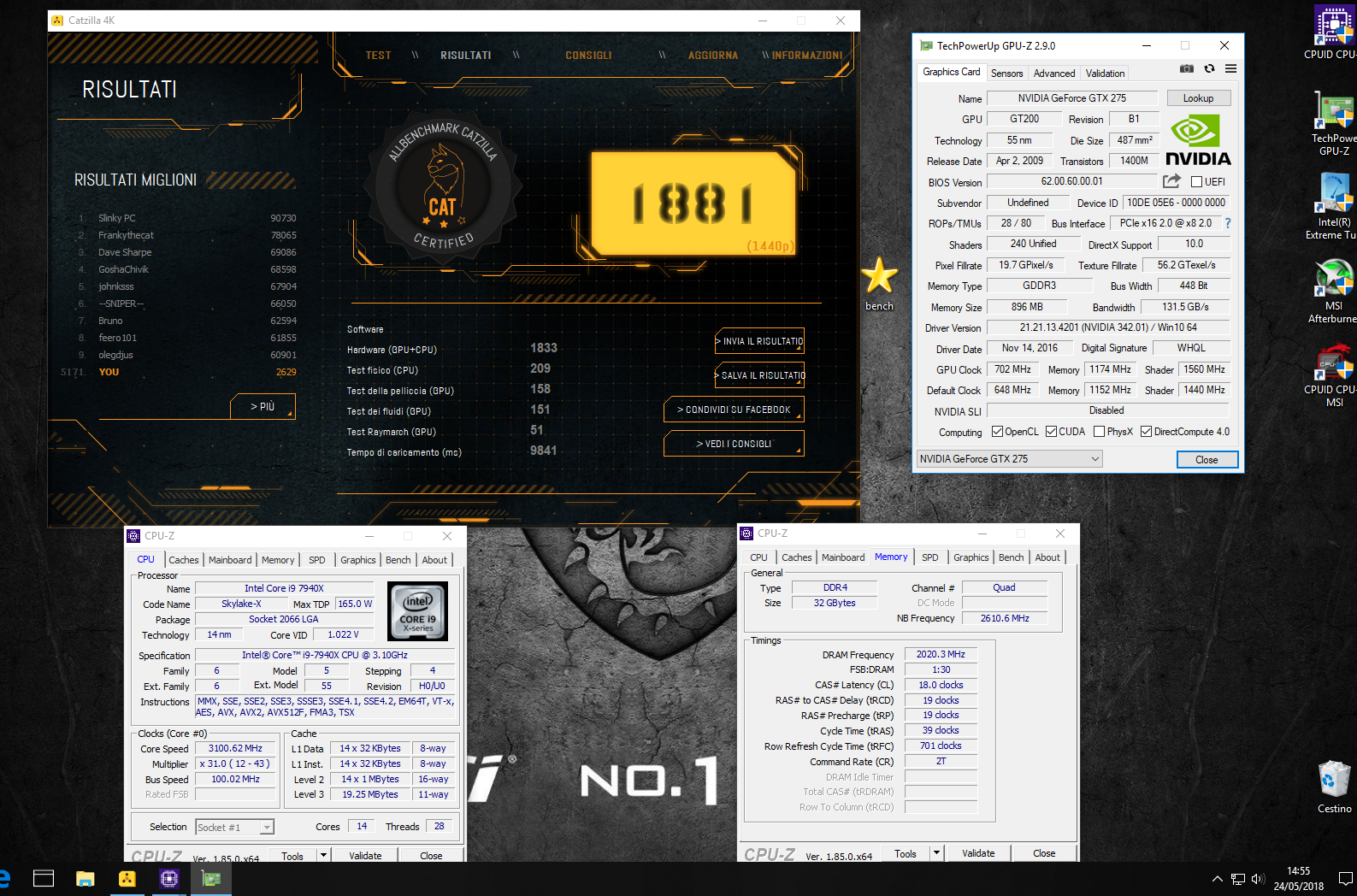Open the Socket #1 selection dropdown

(234, 827)
